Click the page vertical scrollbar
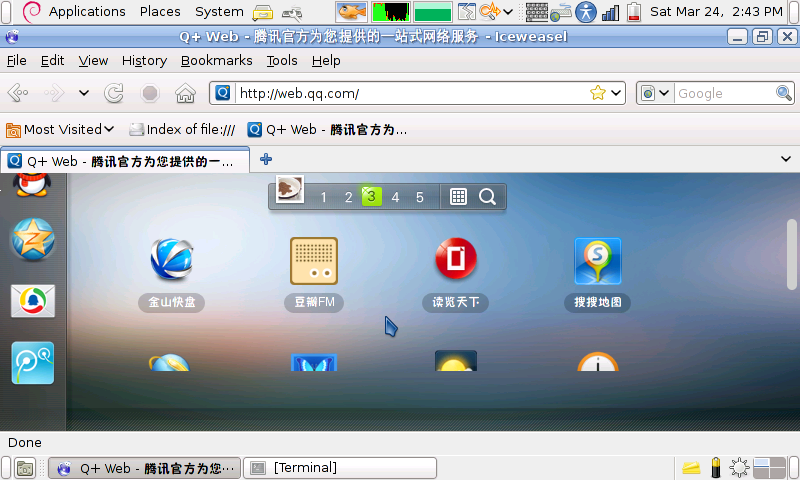This screenshot has height=480, width=800. [791, 254]
